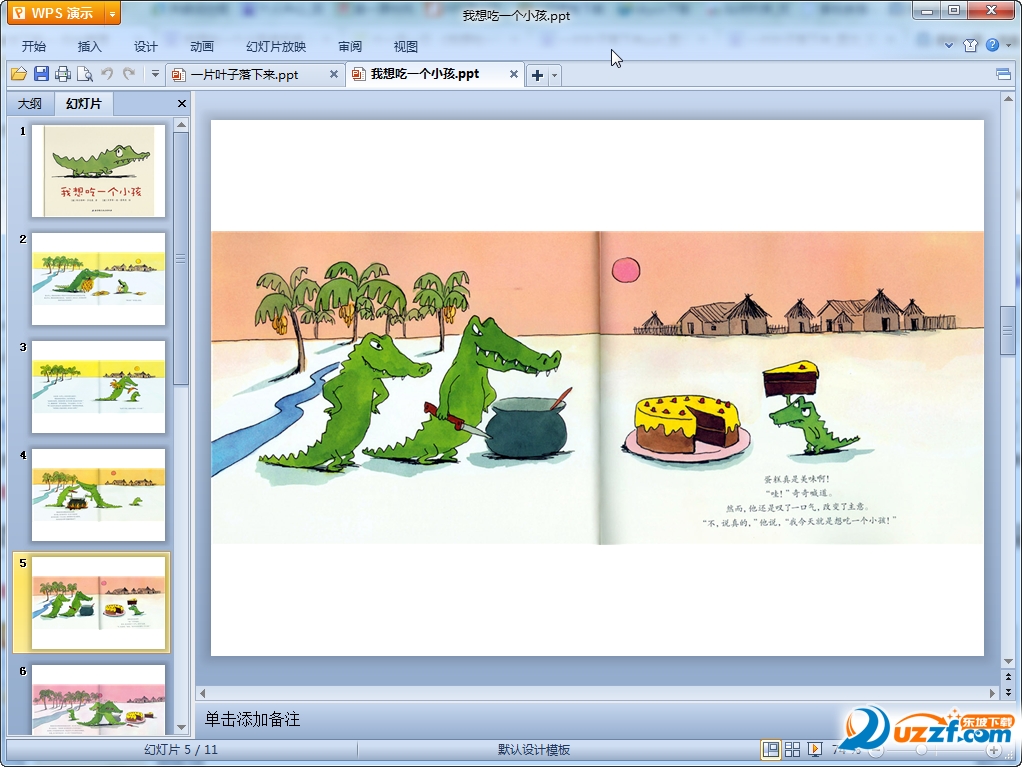Click the cascade windows icon on tab bar
The height and width of the screenshot is (767, 1022).
pyautogui.click(x=1004, y=74)
